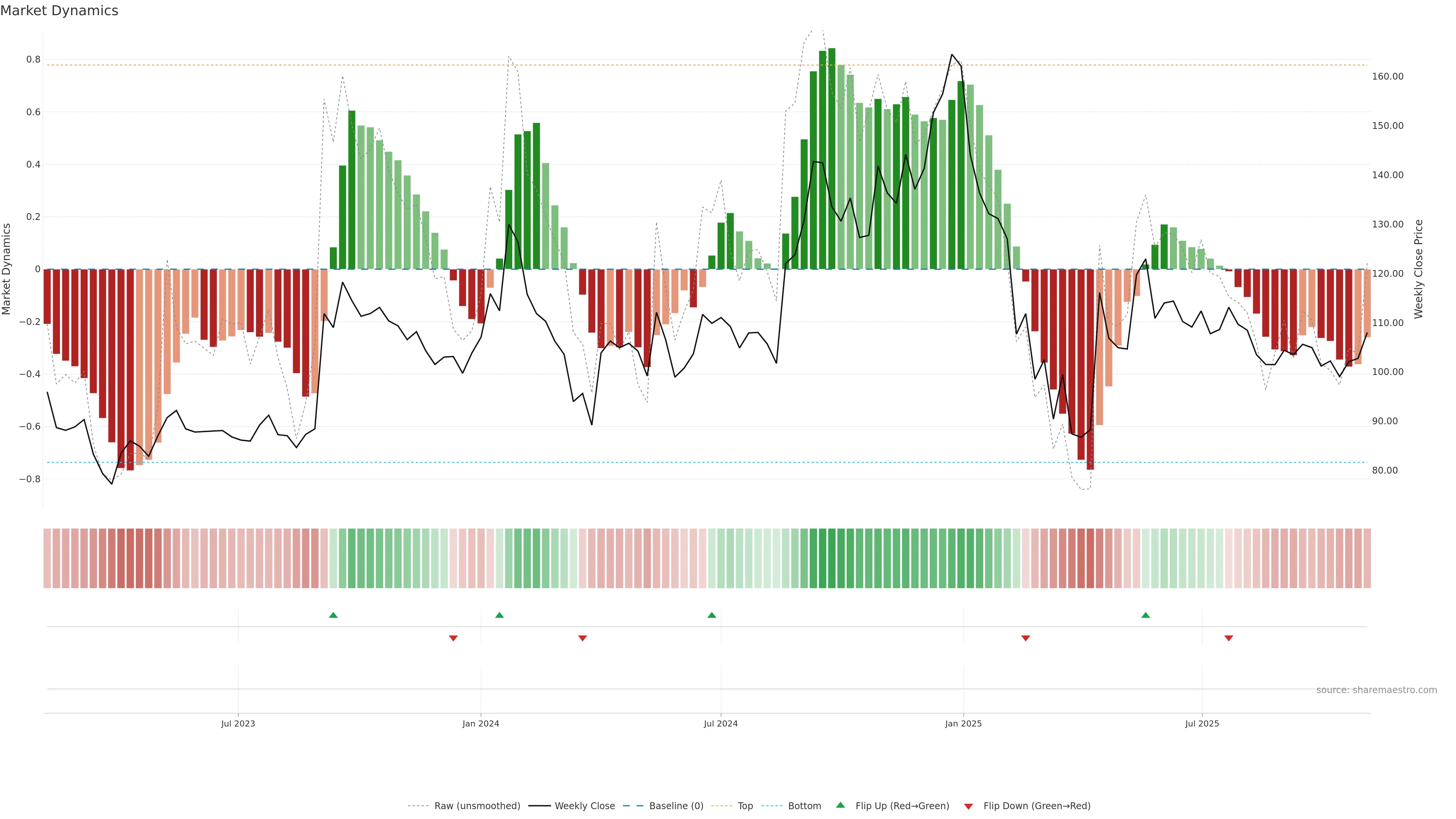Click the red Flip Down marker before Jan 2024
Viewport: 1456px width, 819px height.
(x=453, y=638)
